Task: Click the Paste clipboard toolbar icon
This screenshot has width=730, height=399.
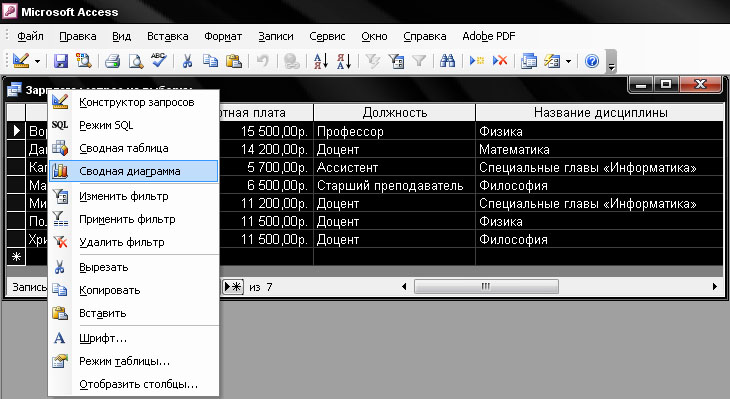Action: 234,61
